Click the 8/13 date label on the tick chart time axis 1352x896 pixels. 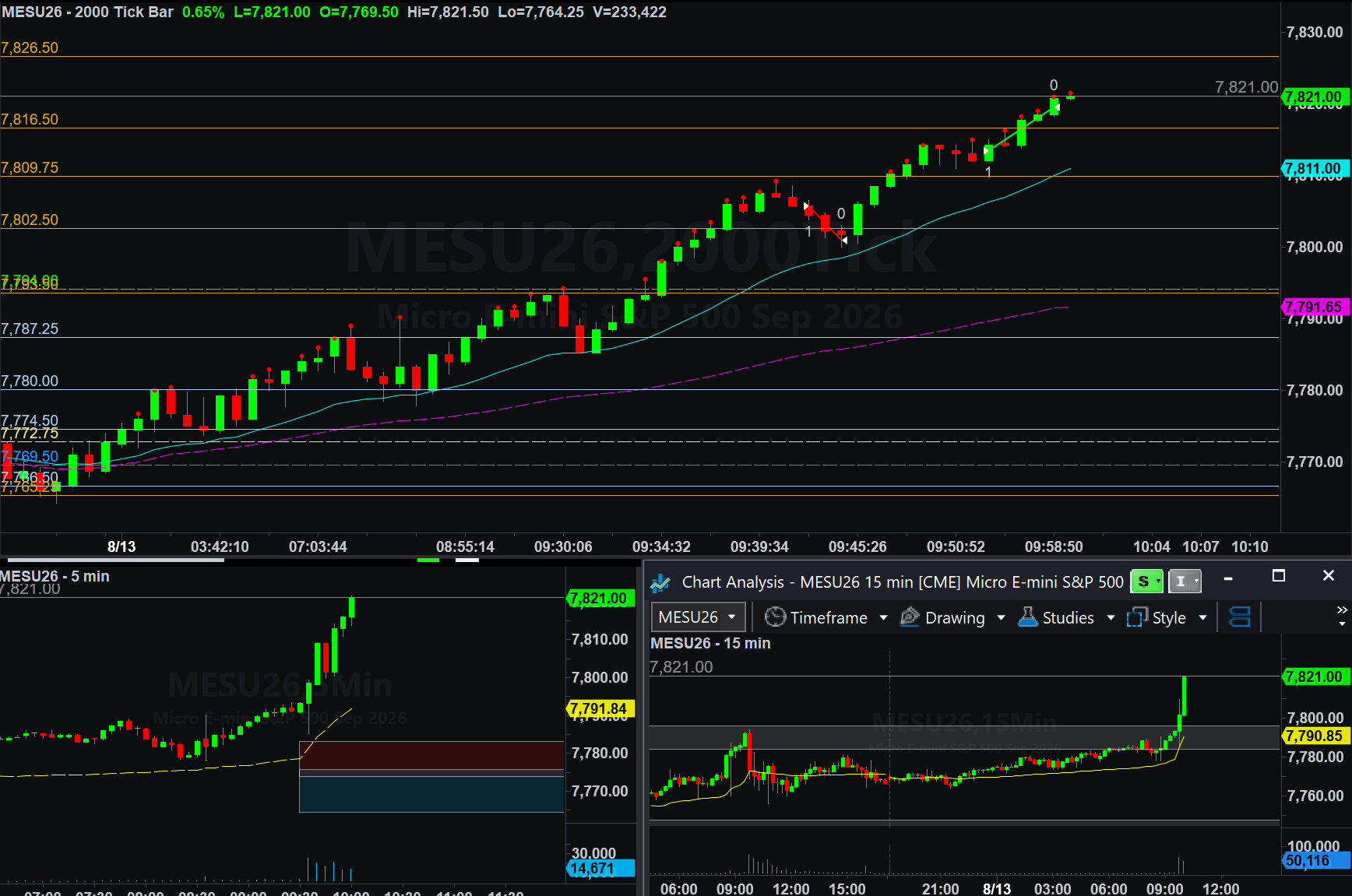[x=121, y=546]
